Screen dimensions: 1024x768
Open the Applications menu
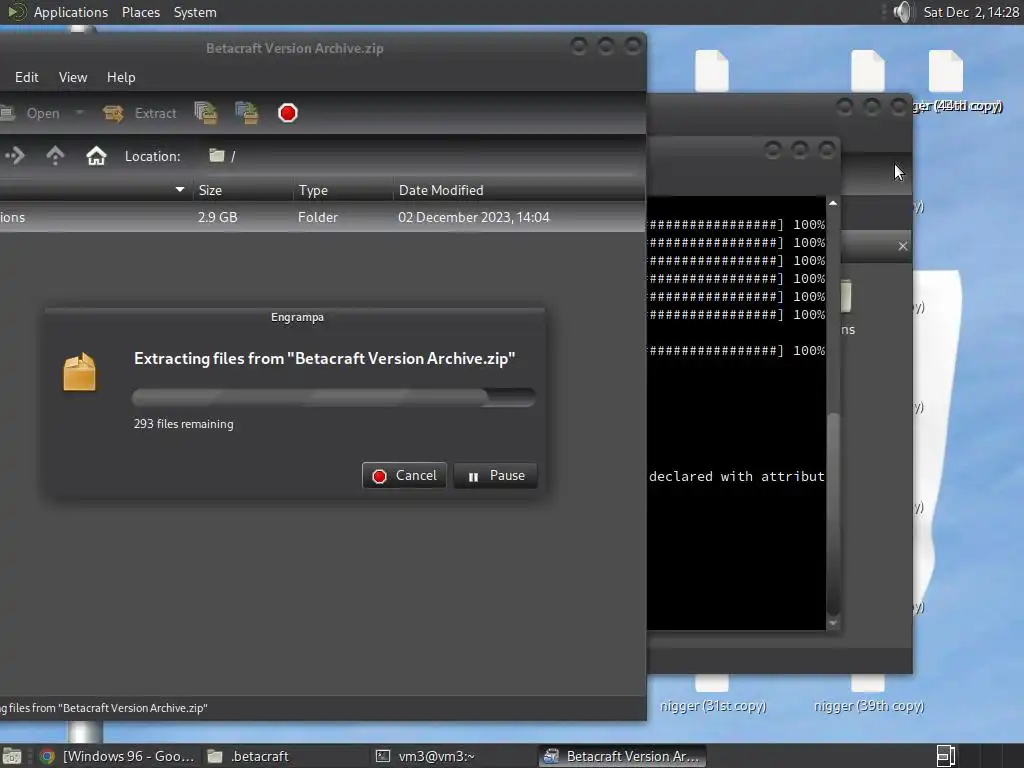click(x=71, y=12)
